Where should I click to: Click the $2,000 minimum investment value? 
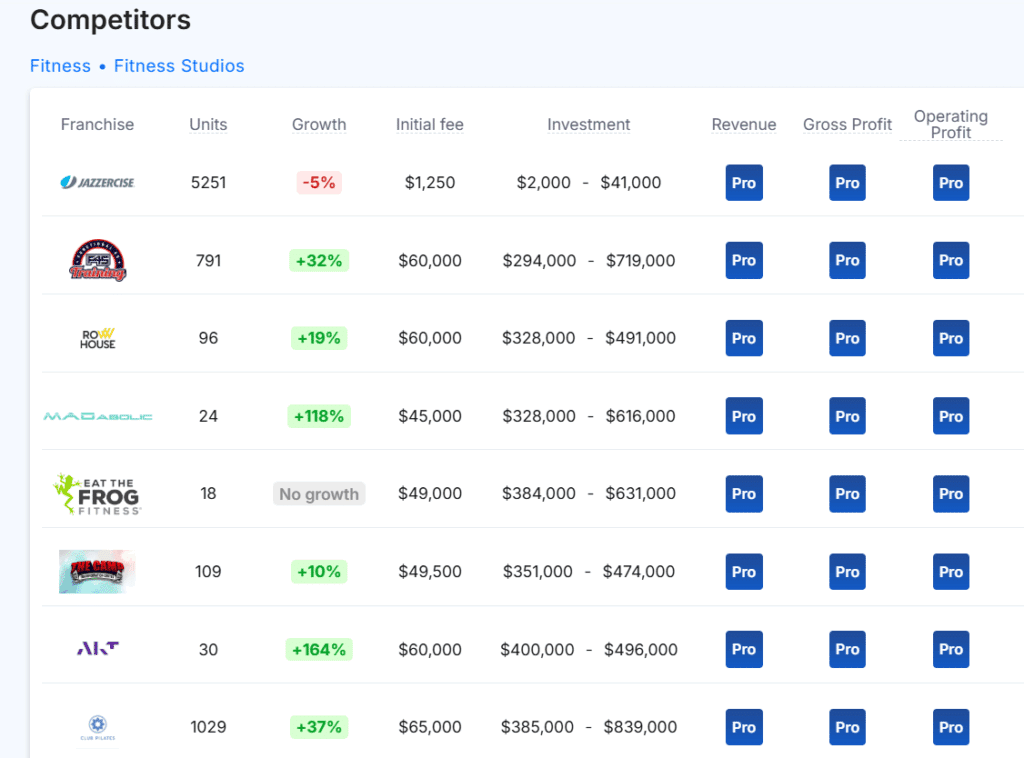(543, 182)
